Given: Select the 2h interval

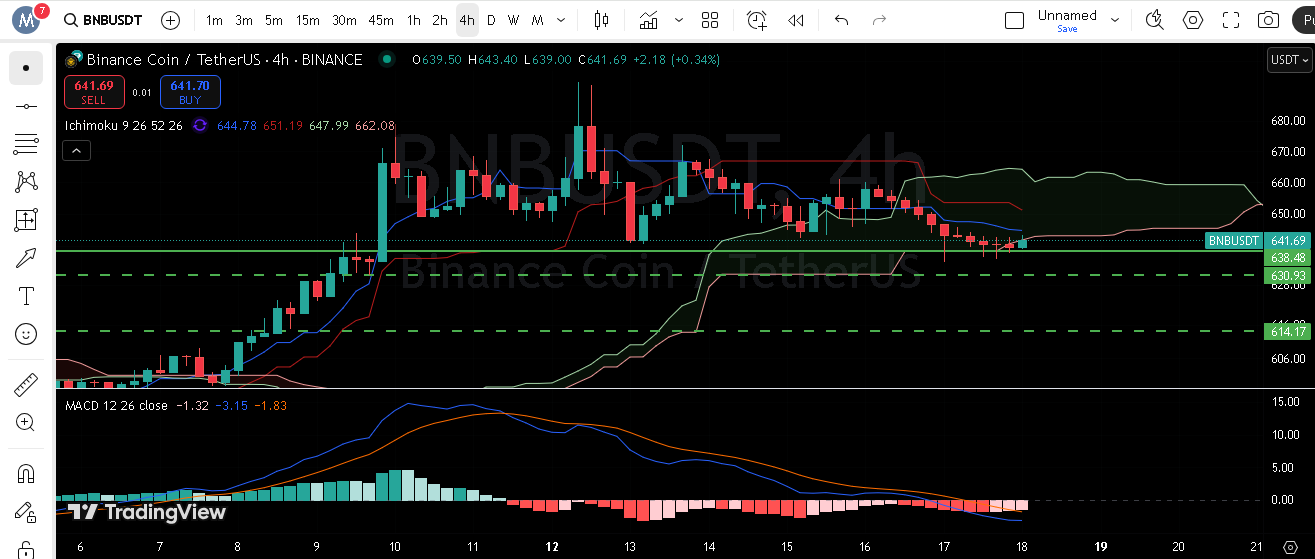Looking at the screenshot, I should pos(440,20).
